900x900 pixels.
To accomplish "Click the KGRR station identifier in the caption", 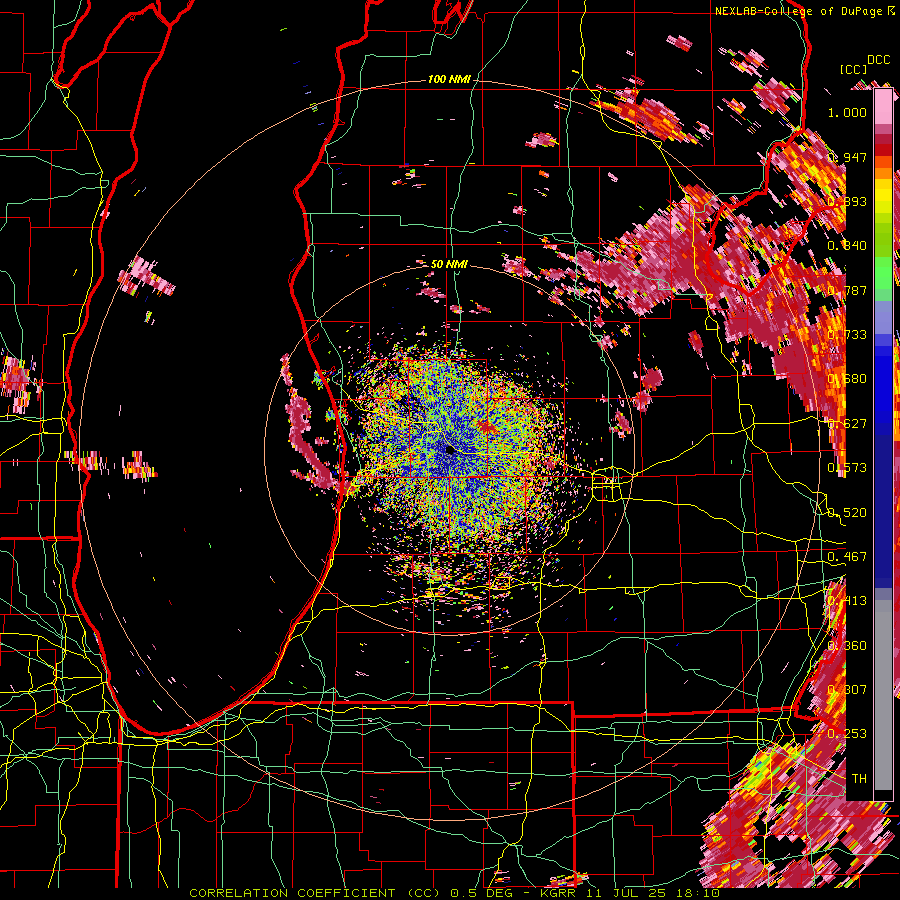I will pyautogui.click(x=559, y=893).
